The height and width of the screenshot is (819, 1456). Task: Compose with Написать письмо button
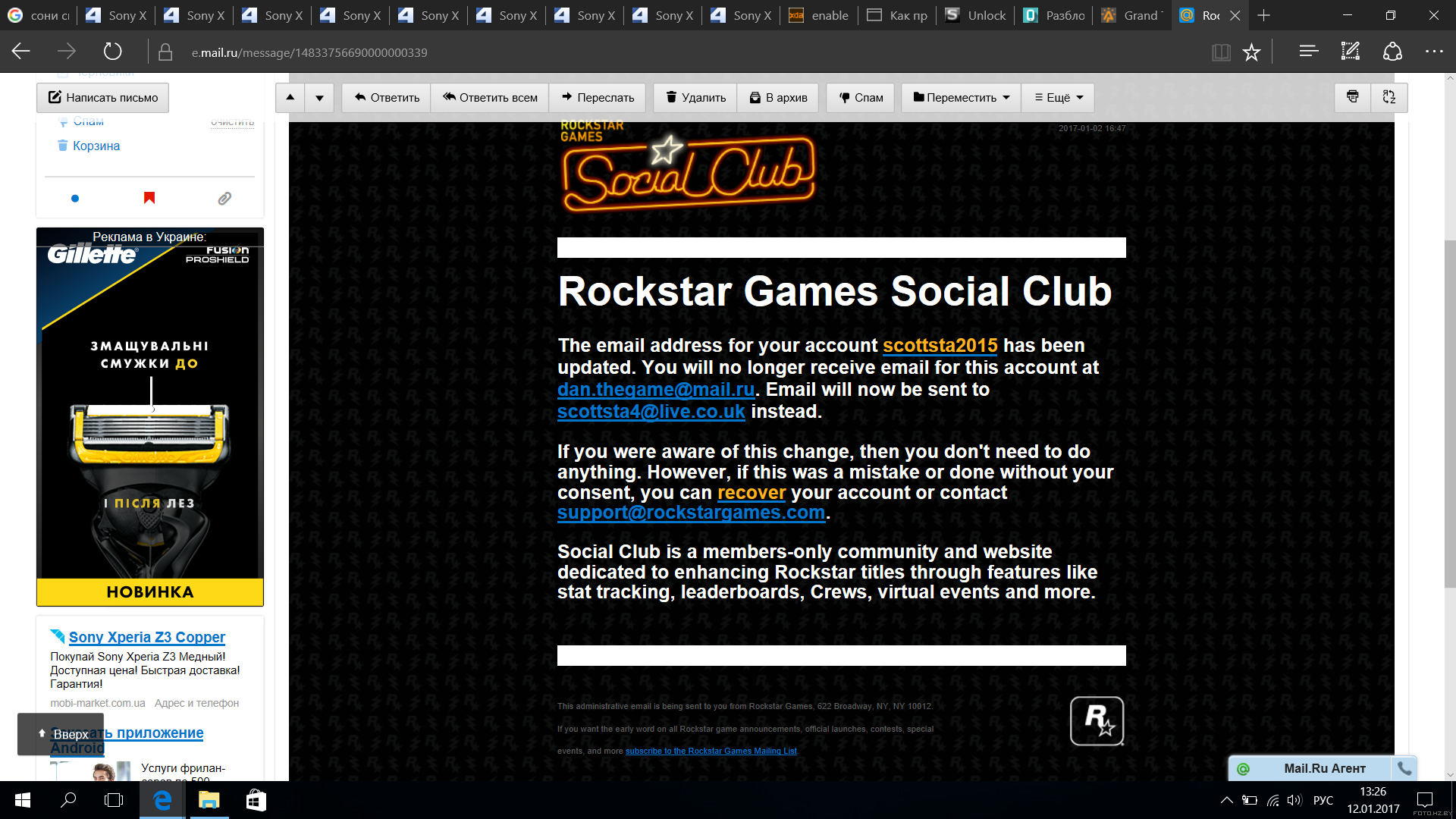point(103,98)
